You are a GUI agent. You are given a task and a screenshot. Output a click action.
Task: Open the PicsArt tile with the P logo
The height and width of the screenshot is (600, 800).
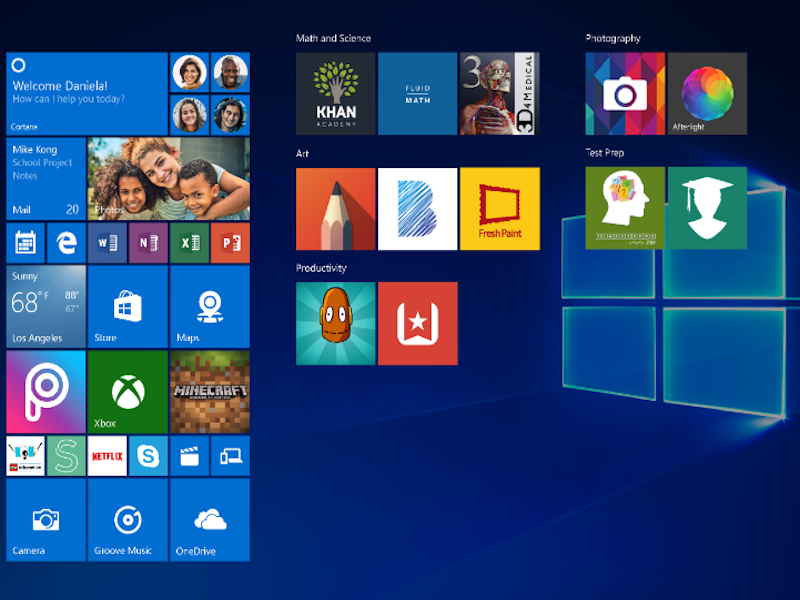[46, 392]
